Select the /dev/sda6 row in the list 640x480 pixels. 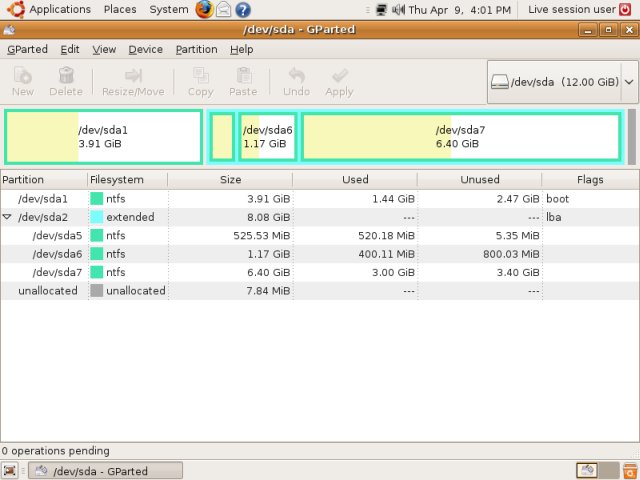320,254
